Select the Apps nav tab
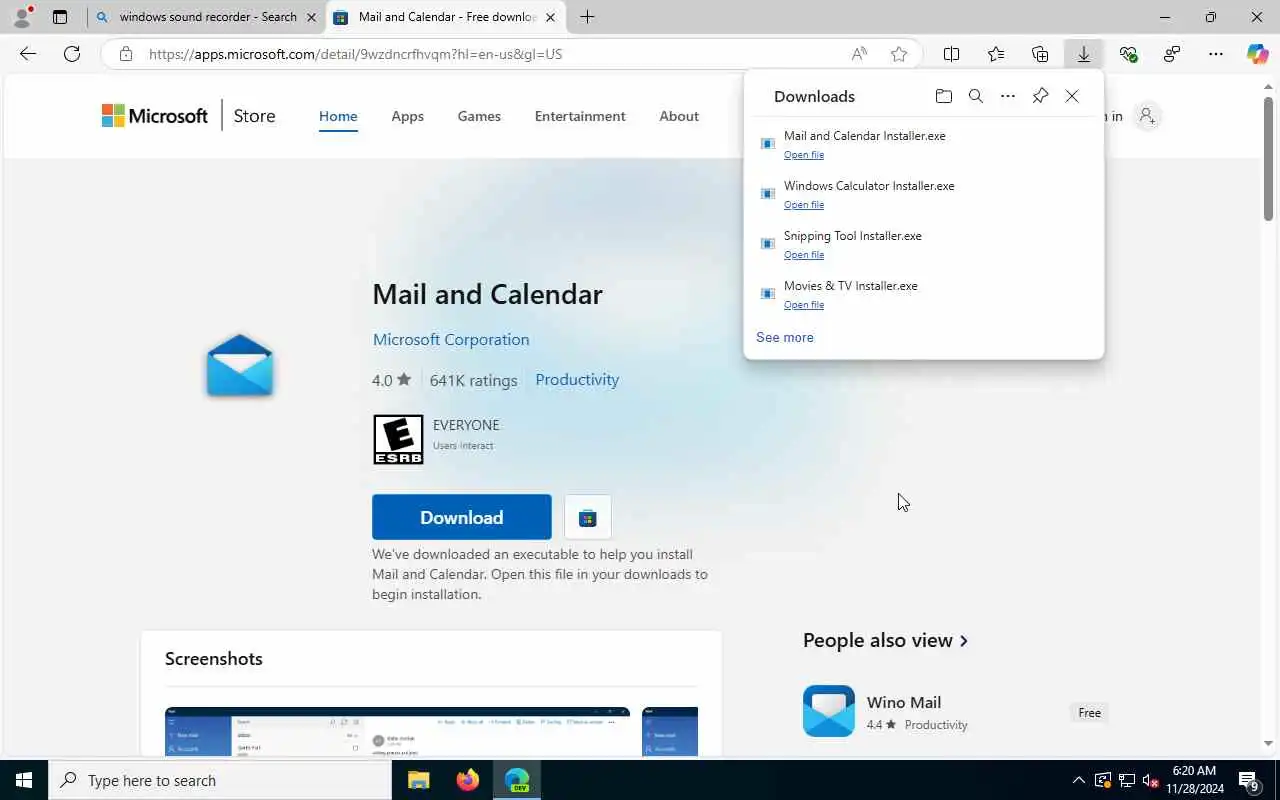The height and width of the screenshot is (800, 1280). click(x=407, y=116)
